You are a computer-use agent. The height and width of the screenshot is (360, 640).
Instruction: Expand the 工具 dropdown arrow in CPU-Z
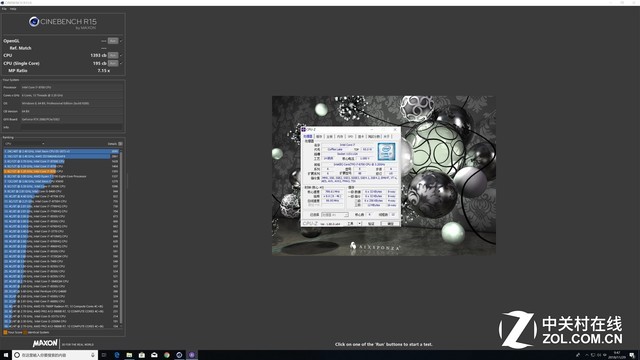[360, 224]
